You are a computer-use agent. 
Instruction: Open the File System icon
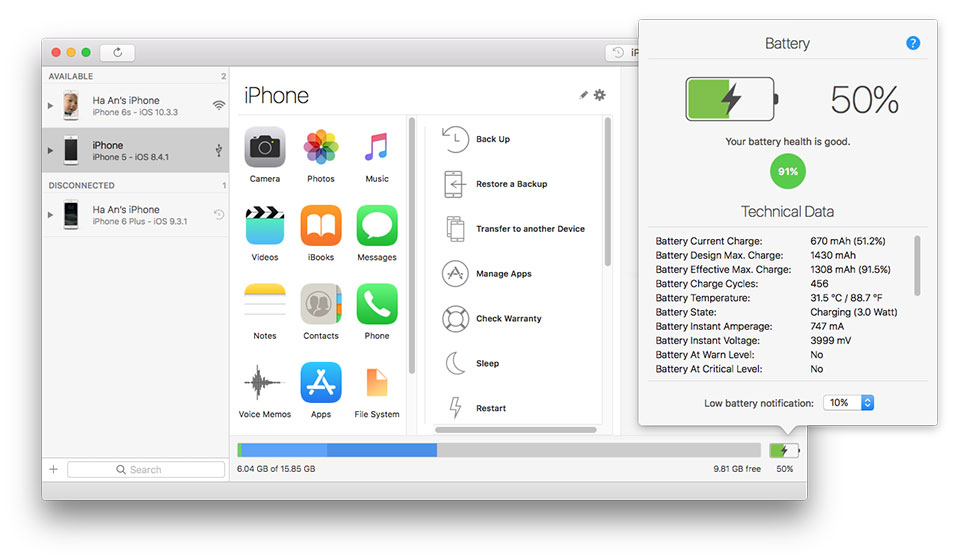(377, 382)
